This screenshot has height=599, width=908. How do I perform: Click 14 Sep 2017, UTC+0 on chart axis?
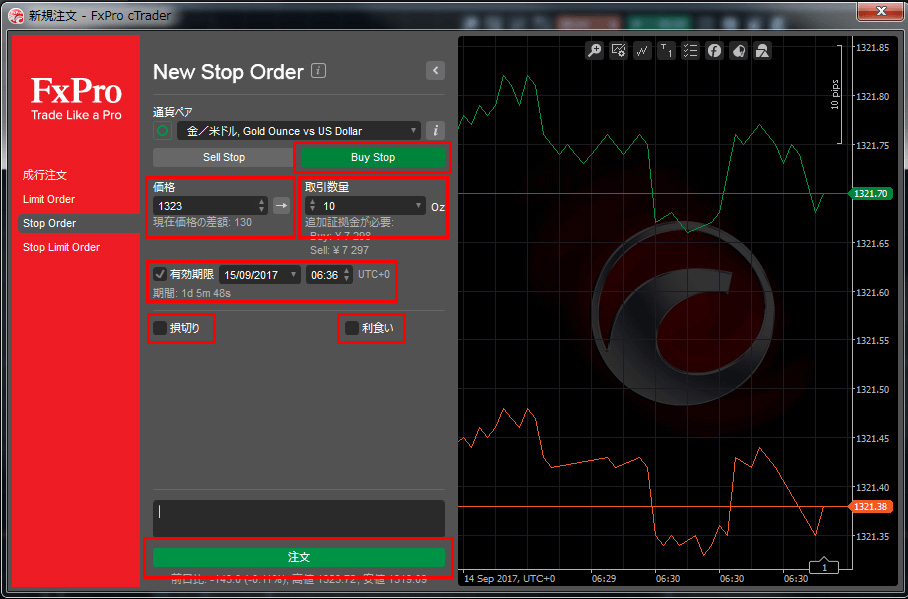510,578
